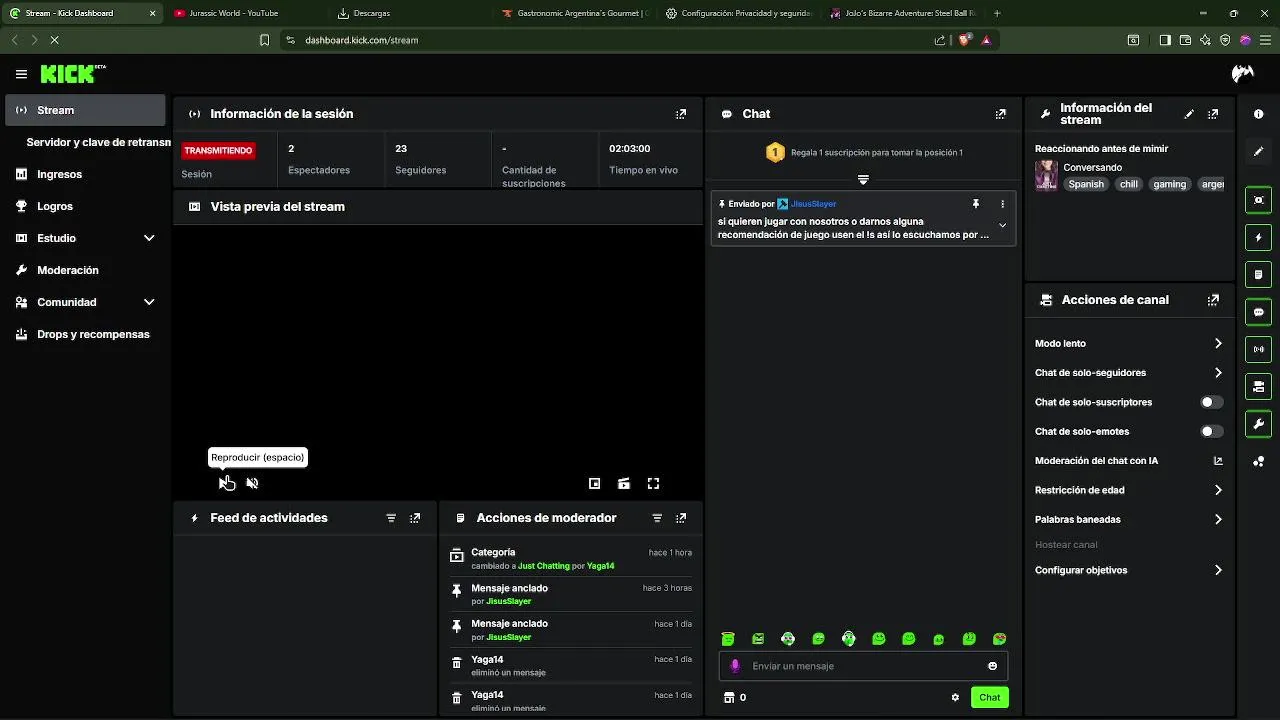
Task: Click JisusSlayer username in pinned message
Action: (x=813, y=204)
